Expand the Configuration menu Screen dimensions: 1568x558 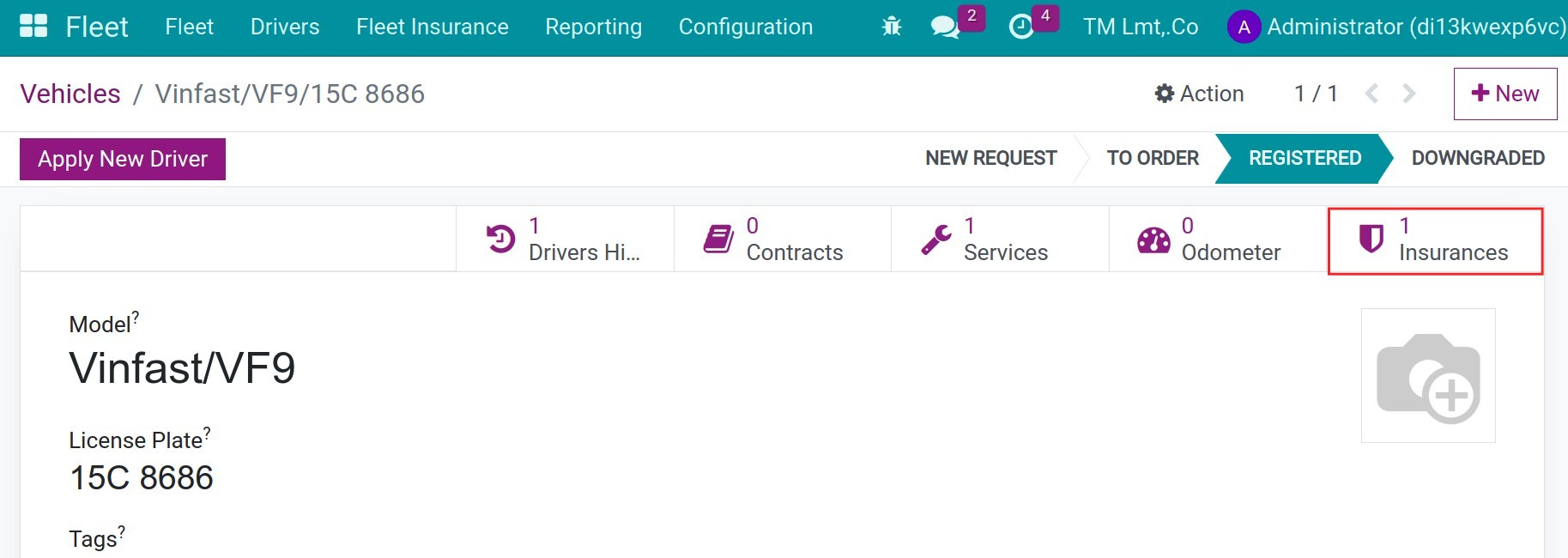point(746,27)
